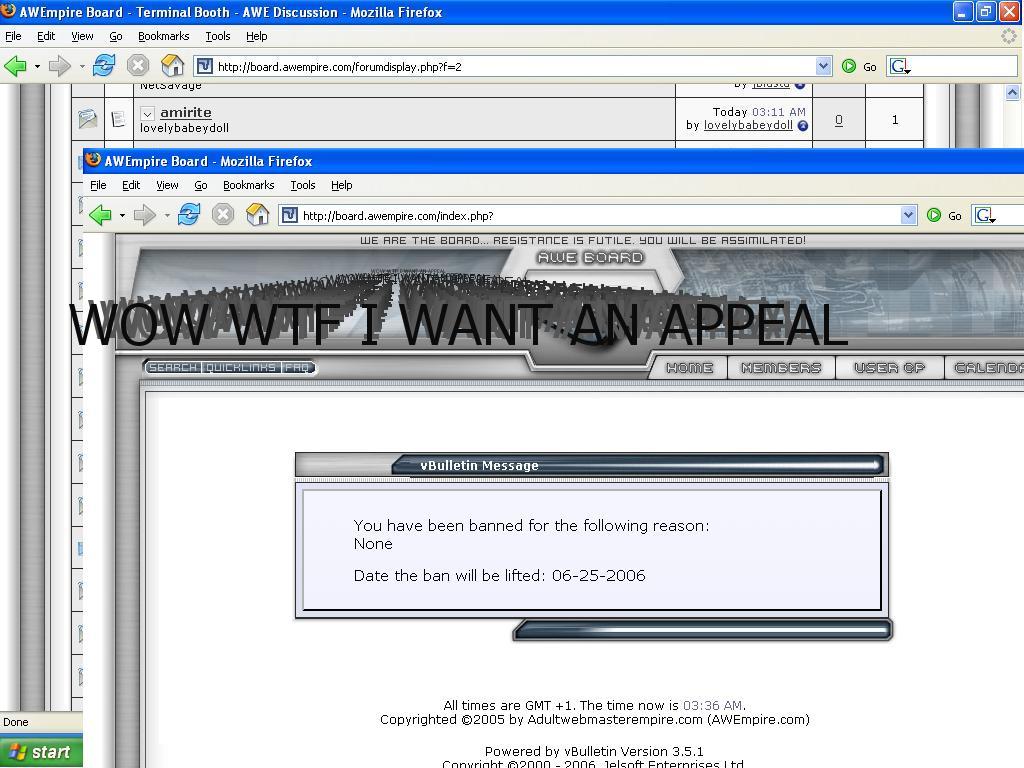This screenshot has width=1024, height=768.
Task: Go to last post by lovelybabeydoll icon
Action: tap(803, 125)
